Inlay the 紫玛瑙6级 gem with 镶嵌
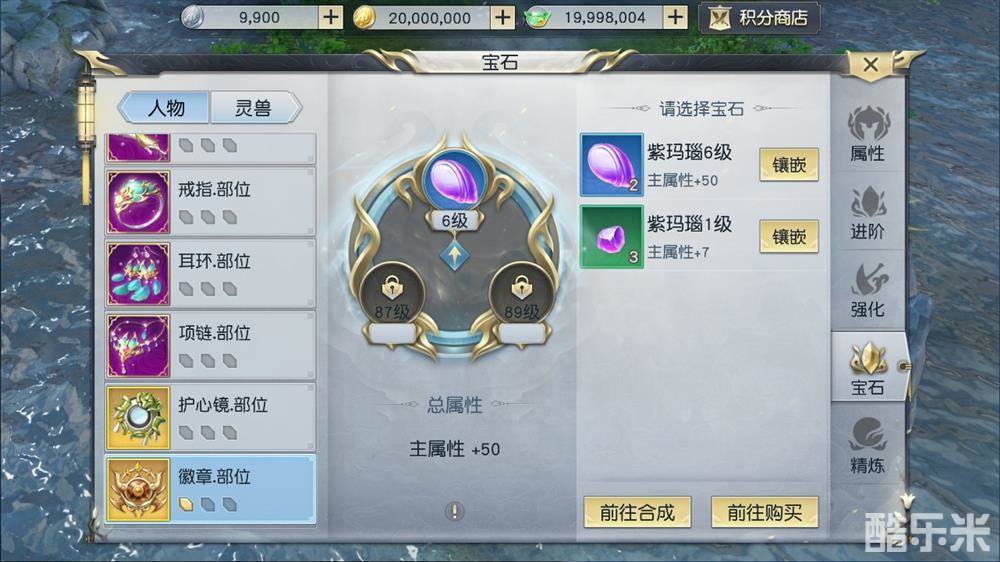This screenshot has width=1000, height=562. pyautogui.click(x=789, y=165)
